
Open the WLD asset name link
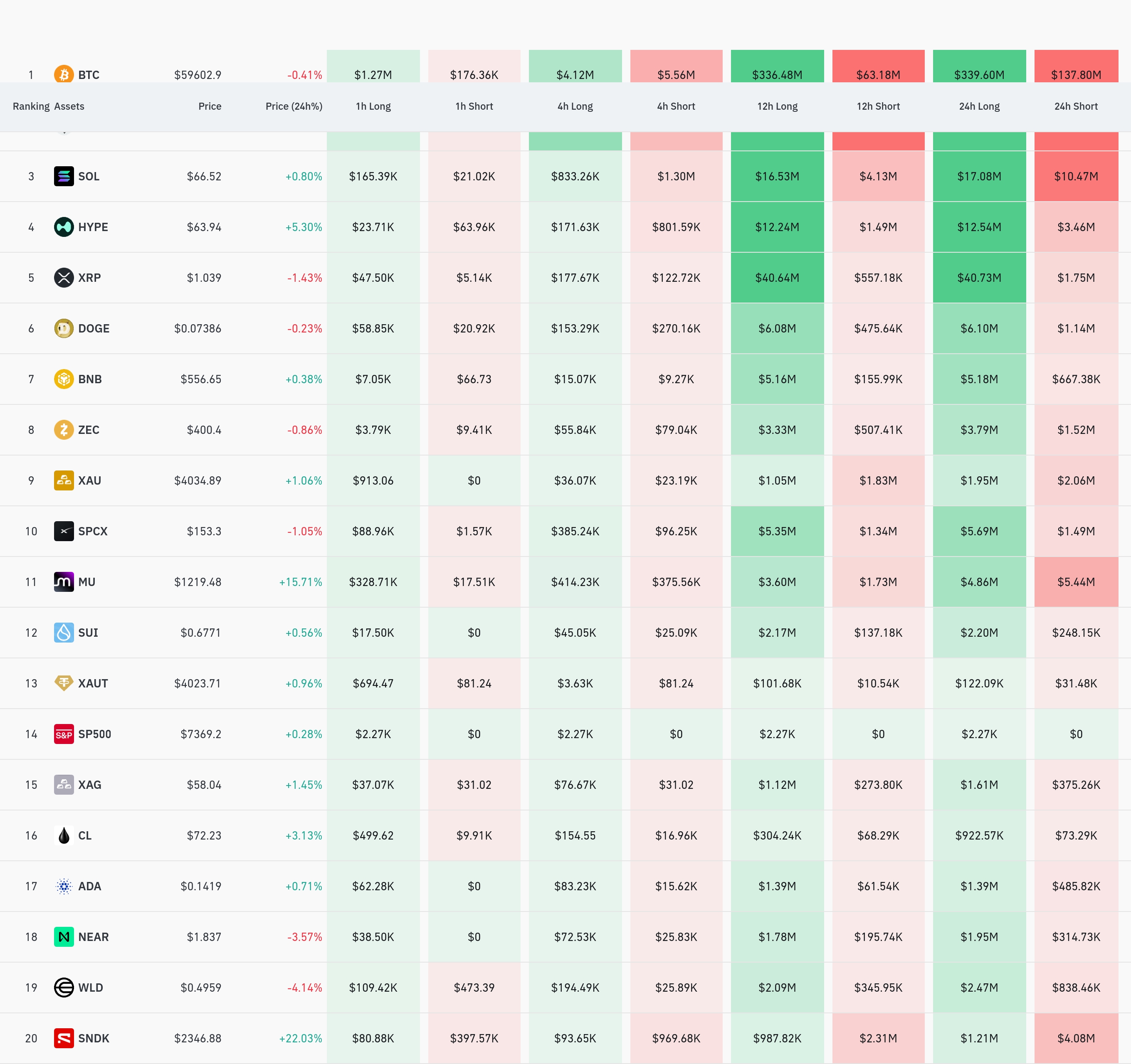click(x=91, y=988)
